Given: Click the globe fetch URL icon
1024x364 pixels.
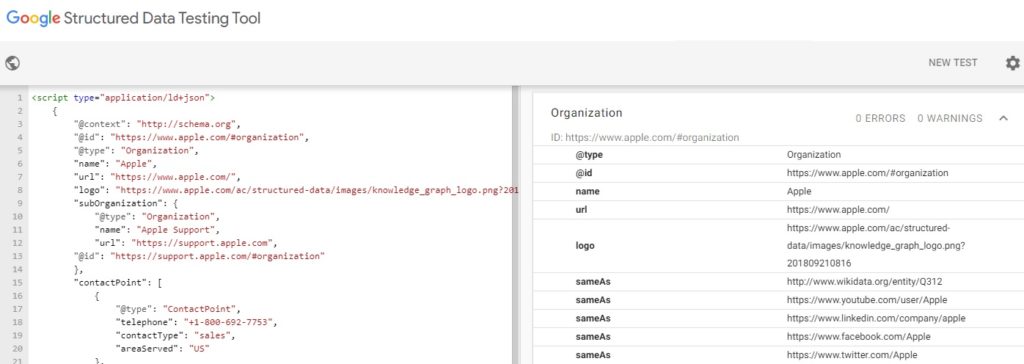Looking at the screenshot, I should click(x=12, y=63).
